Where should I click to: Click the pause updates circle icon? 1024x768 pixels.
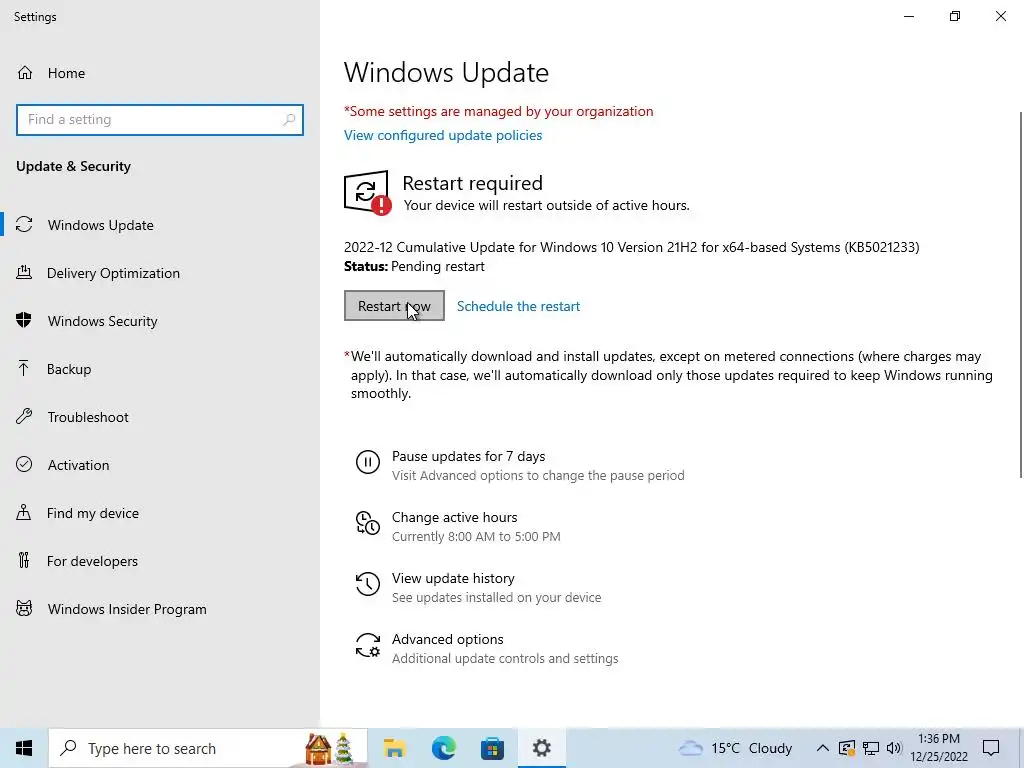368,462
